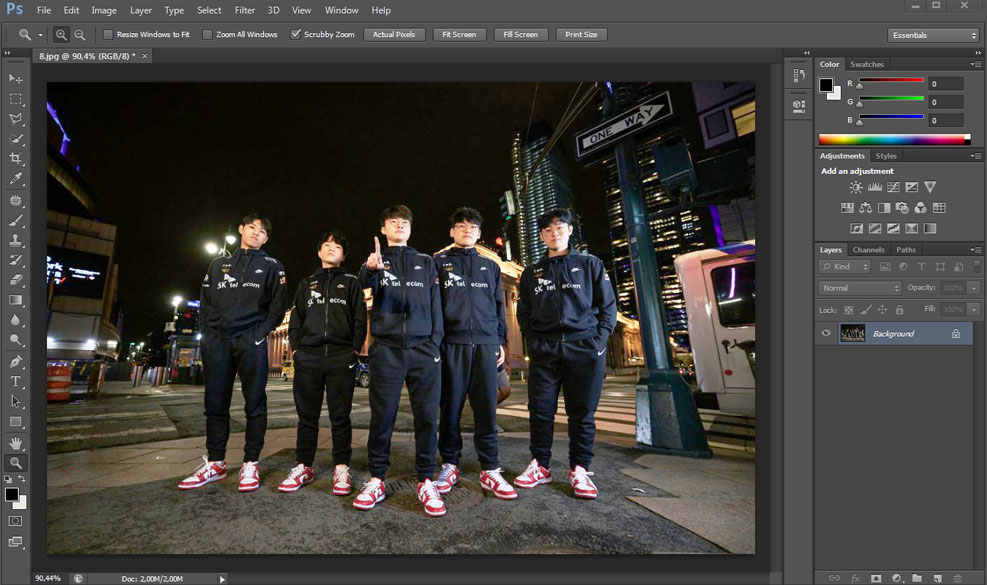Switch to the Swatches tab

coord(867,64)
